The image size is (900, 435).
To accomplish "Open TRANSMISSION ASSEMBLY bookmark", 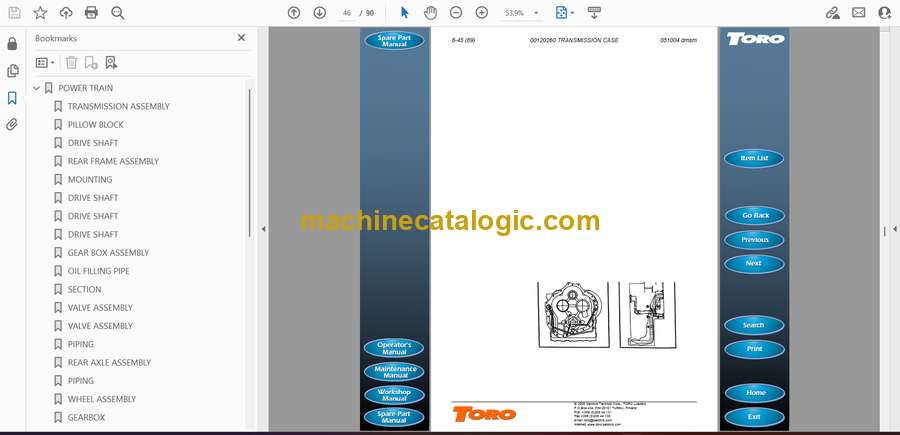I will click(119, 106).
